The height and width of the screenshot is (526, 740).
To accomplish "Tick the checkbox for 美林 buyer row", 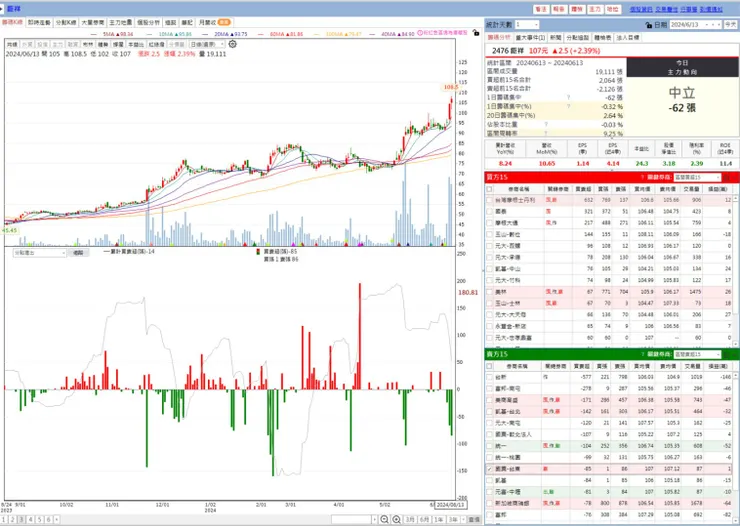I will [x=489, y=292].
